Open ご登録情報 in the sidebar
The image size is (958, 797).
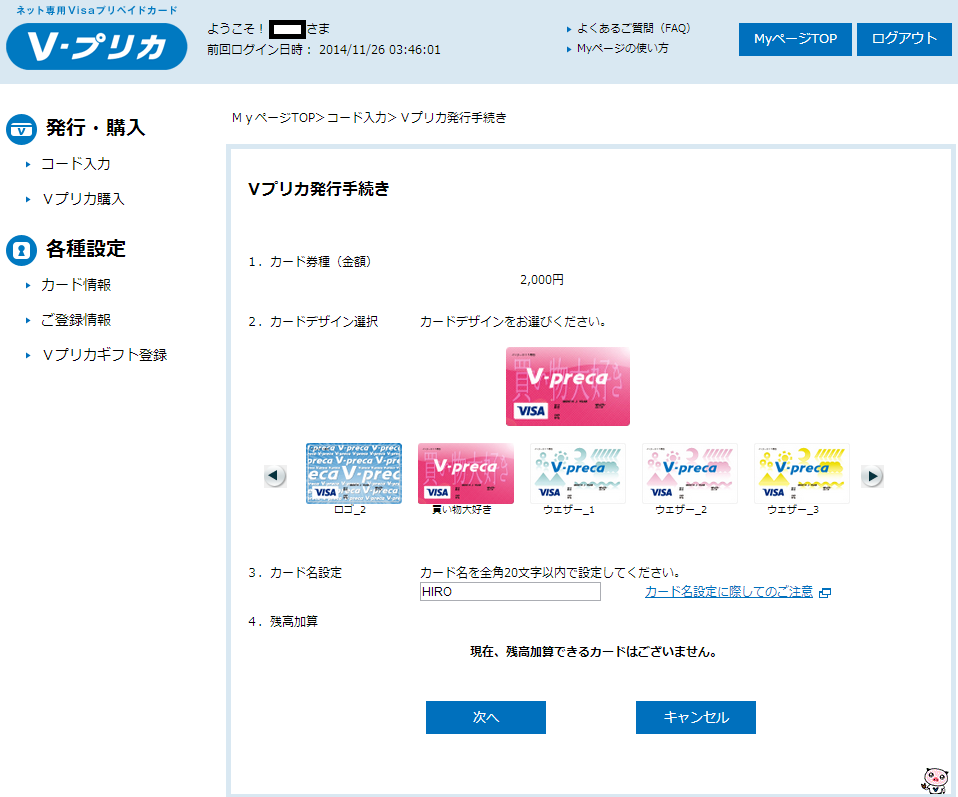tap(76, 320)
